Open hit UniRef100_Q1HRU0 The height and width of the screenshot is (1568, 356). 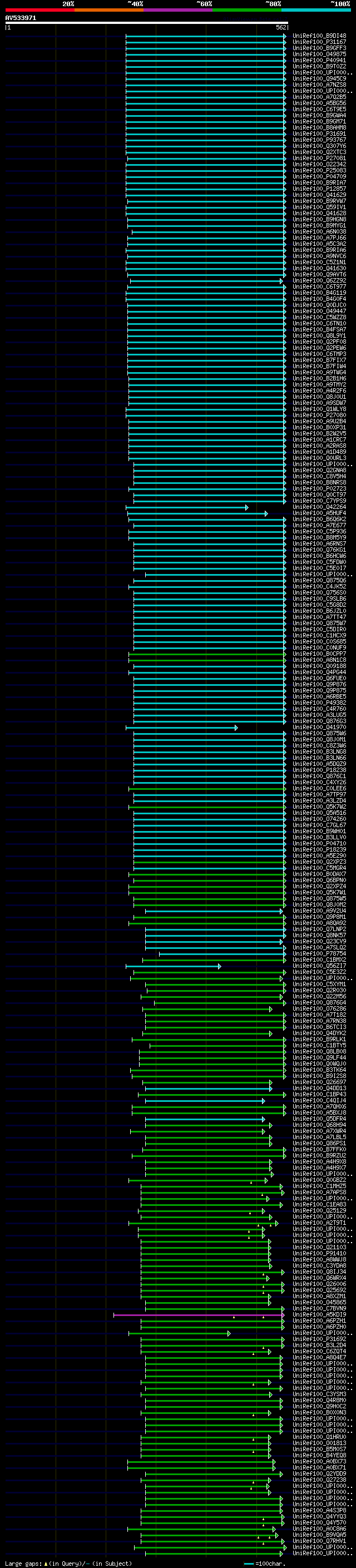[x=319, y=1438]
